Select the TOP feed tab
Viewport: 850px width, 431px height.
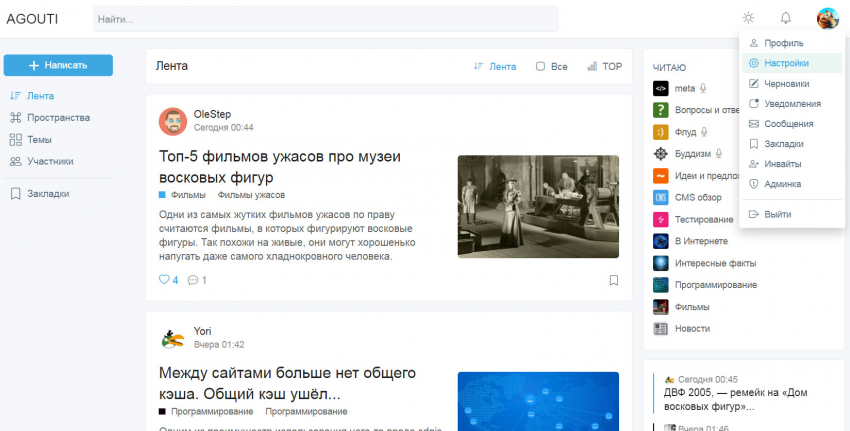604,67
